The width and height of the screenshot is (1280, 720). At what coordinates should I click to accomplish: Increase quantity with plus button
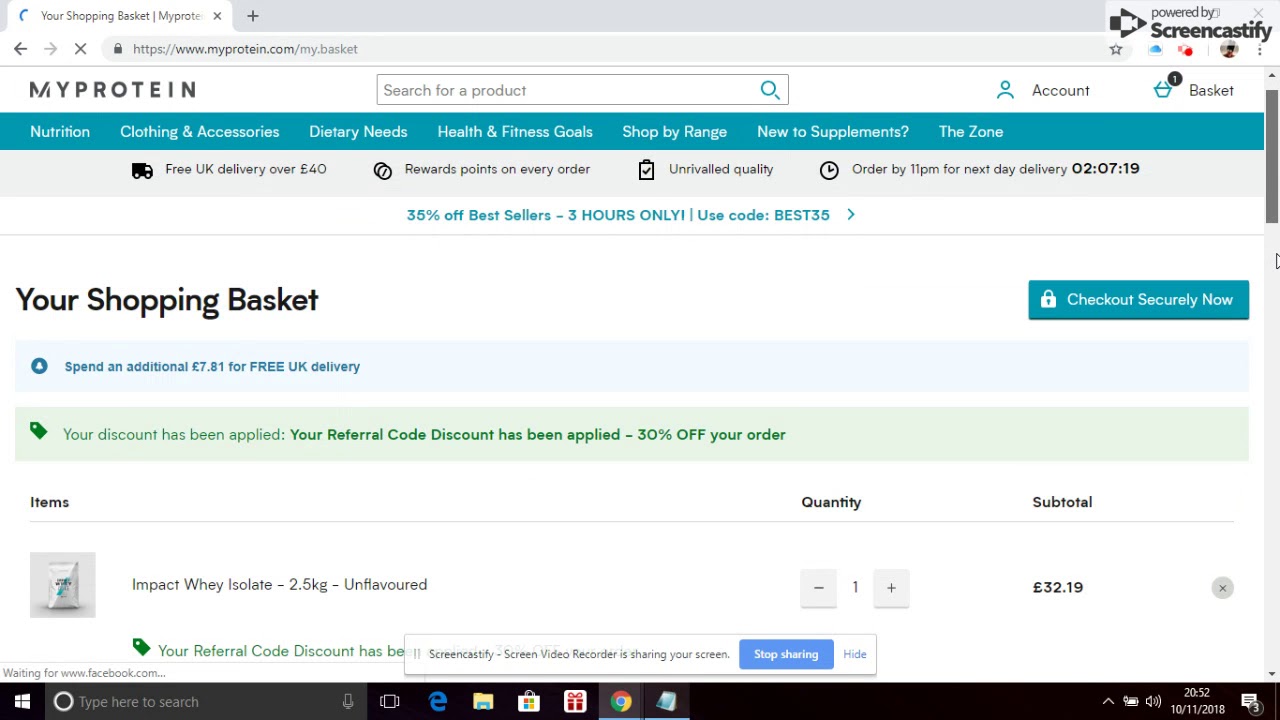point(891,588)
